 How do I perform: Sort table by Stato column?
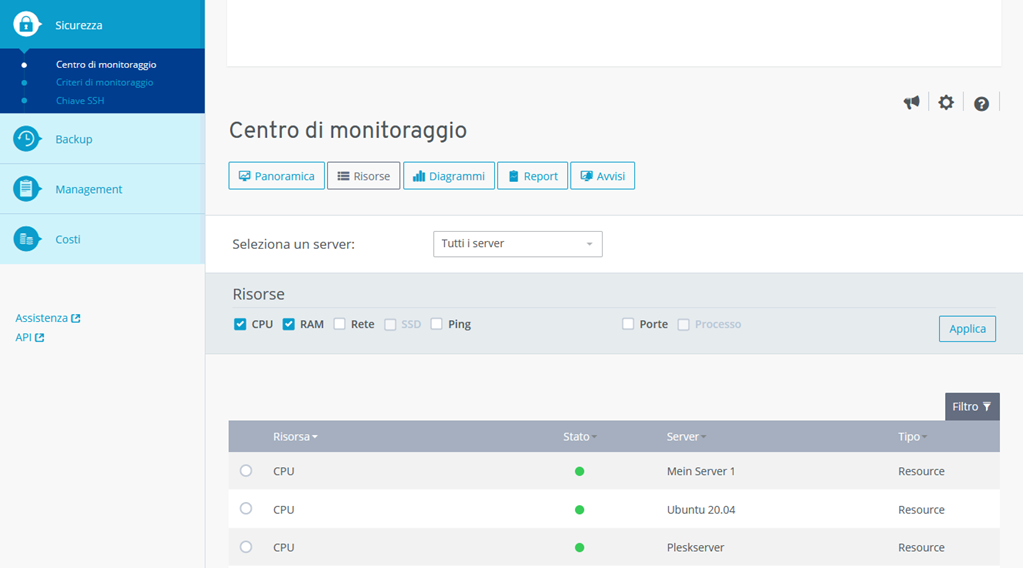(x=580, y=437)
